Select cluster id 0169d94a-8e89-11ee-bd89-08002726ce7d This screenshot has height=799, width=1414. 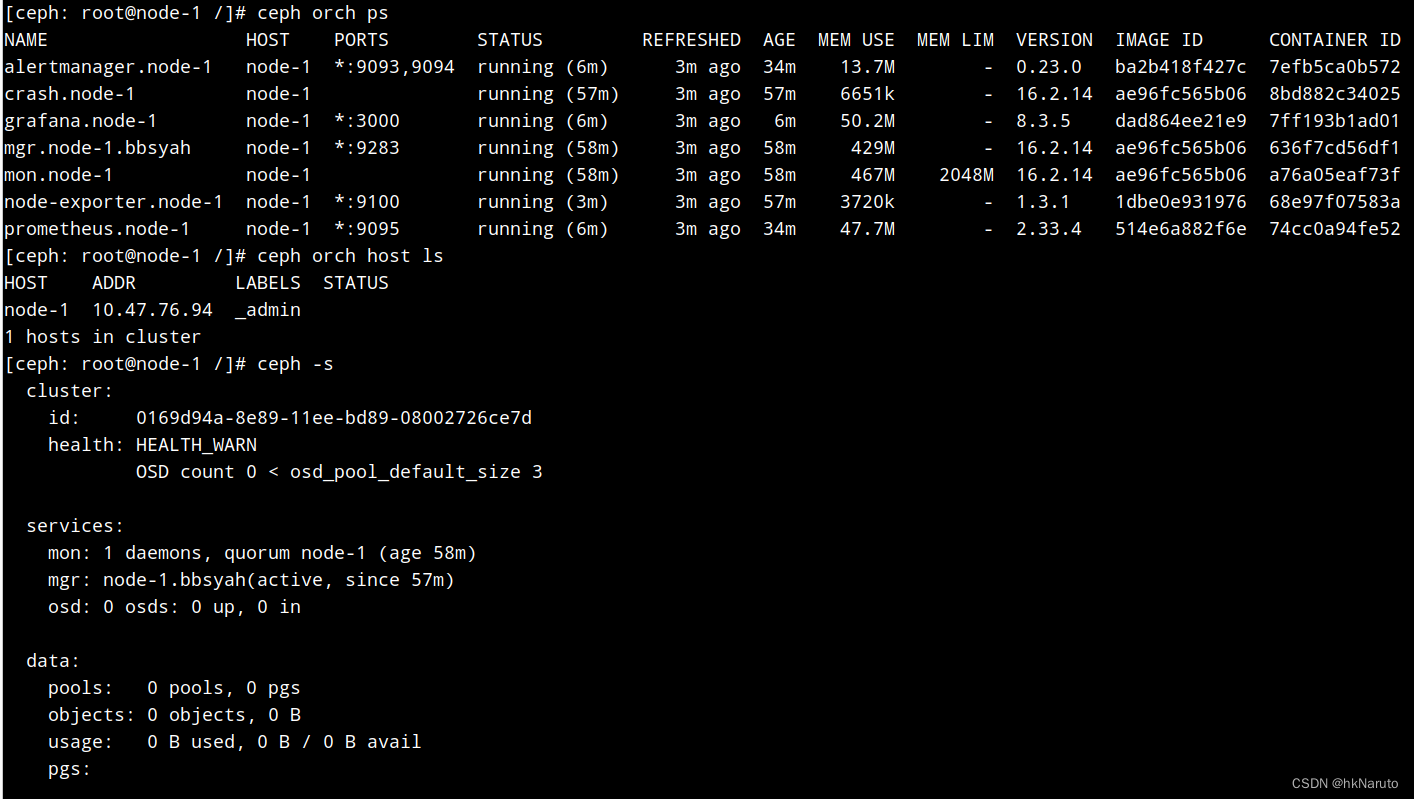click(334, 418)
